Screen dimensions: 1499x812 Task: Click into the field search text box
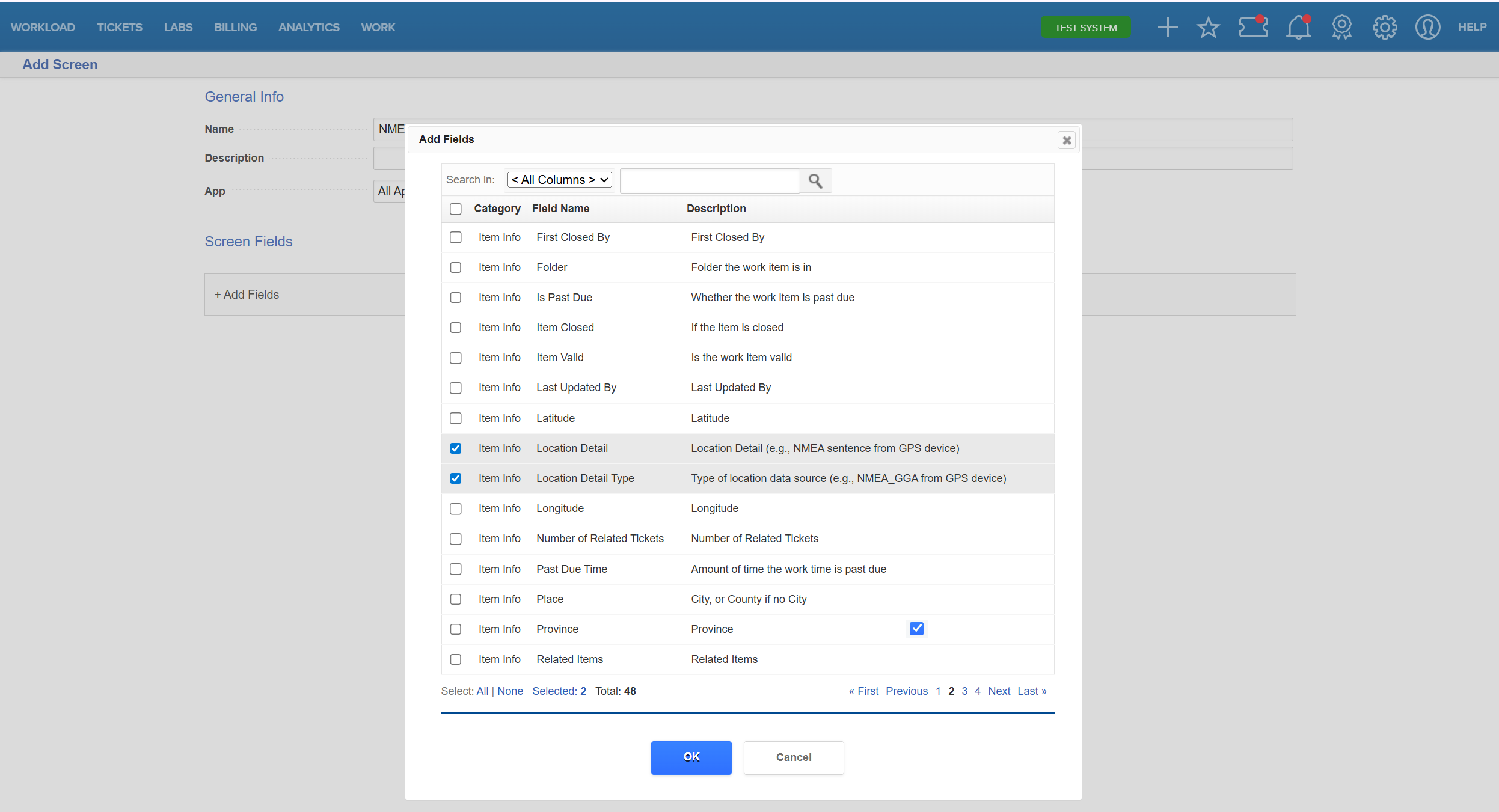point(710,180)
